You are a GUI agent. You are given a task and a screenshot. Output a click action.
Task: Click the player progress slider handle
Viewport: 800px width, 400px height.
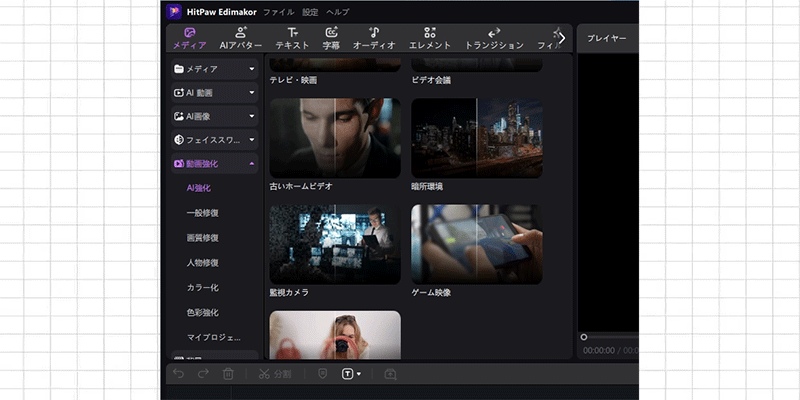[584, 337]
